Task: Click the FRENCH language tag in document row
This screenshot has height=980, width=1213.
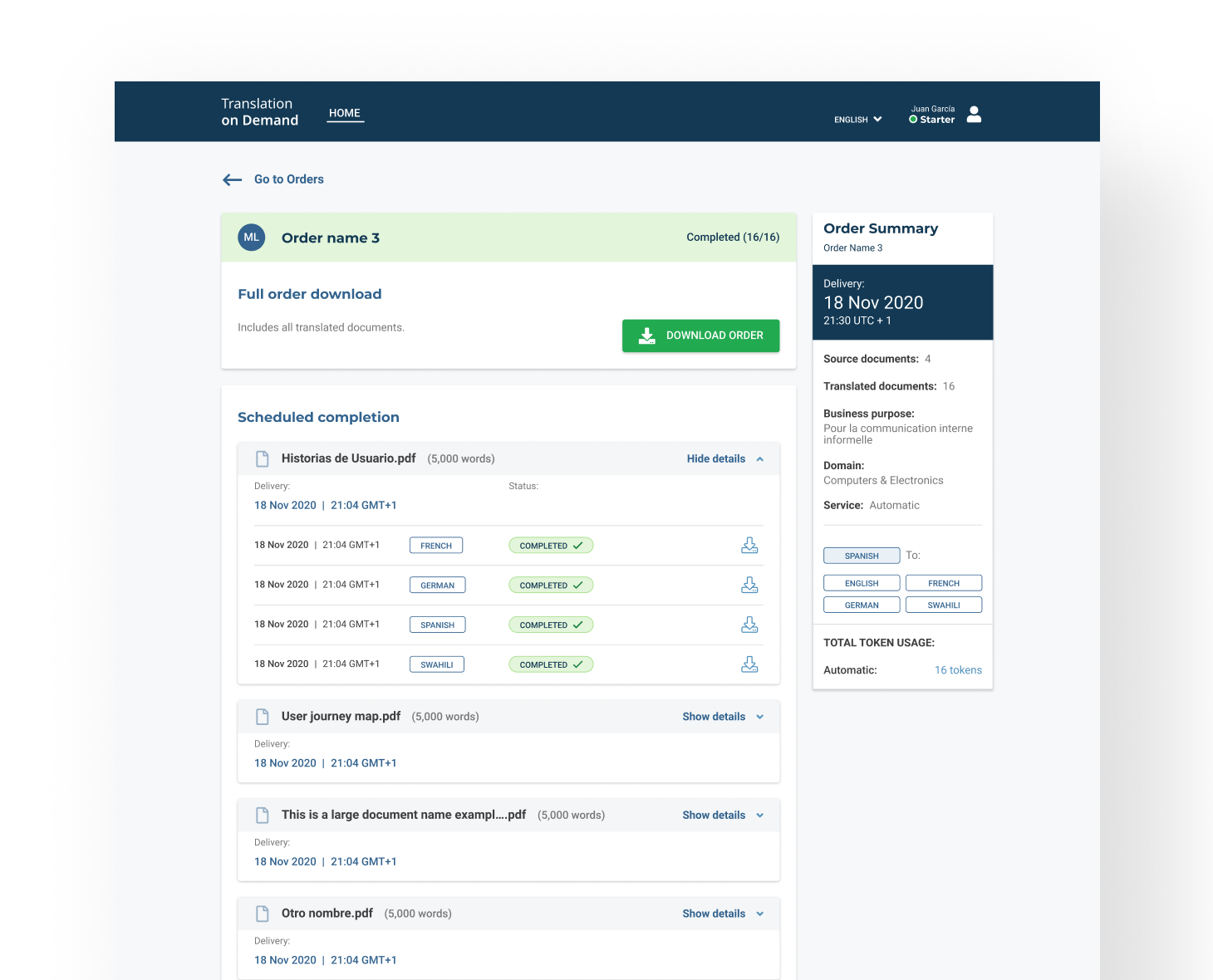Action: [436, 546]
